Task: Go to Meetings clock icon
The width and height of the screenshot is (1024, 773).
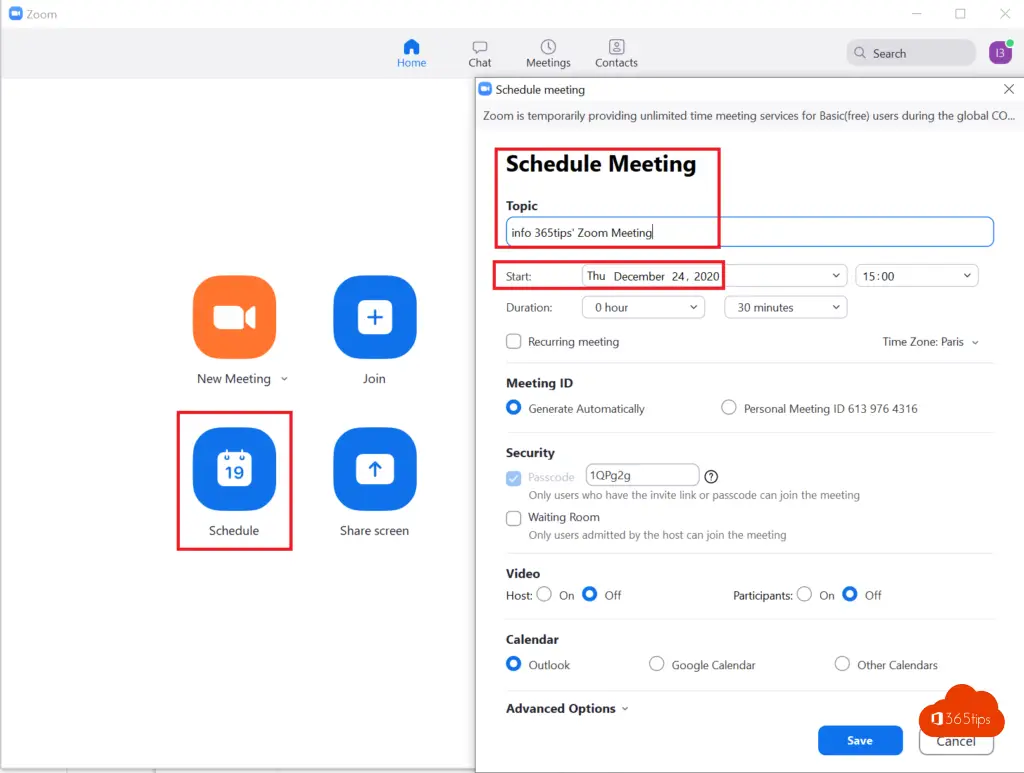Action: pos(548,48)
